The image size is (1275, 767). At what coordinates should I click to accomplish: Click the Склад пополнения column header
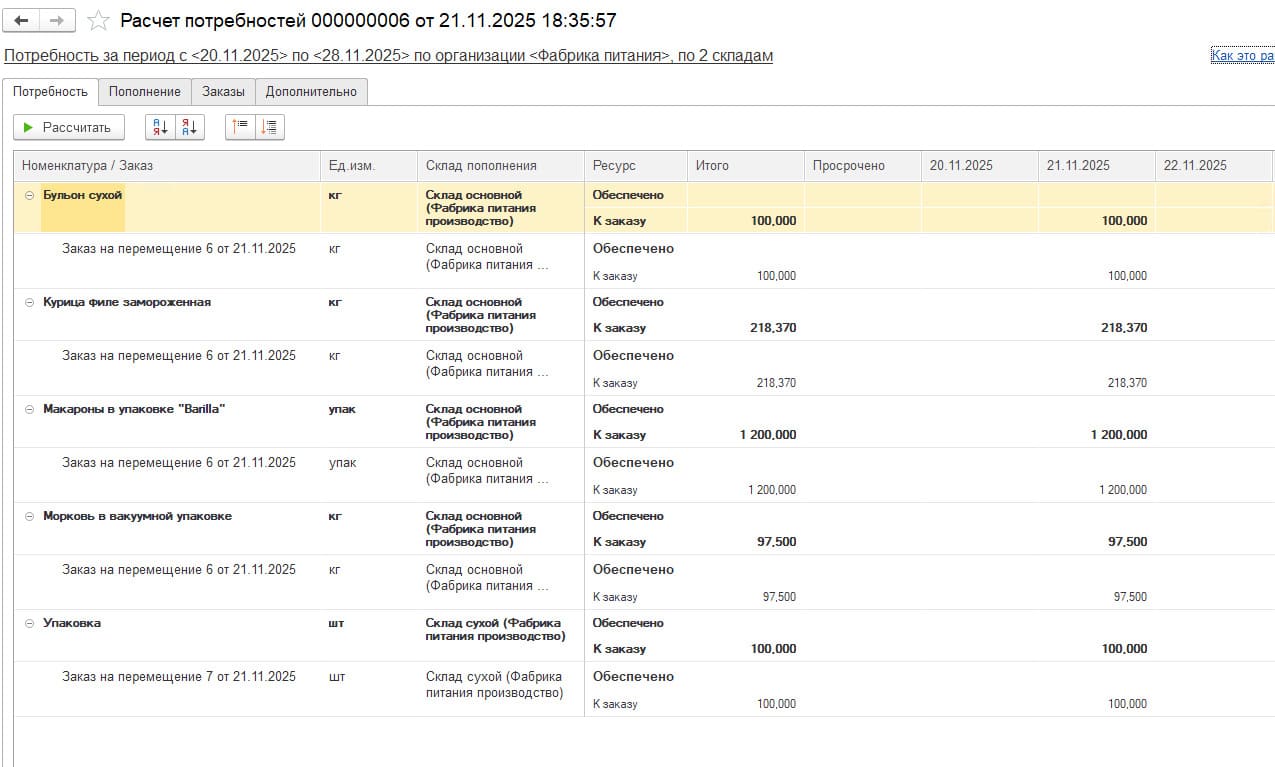481,165
